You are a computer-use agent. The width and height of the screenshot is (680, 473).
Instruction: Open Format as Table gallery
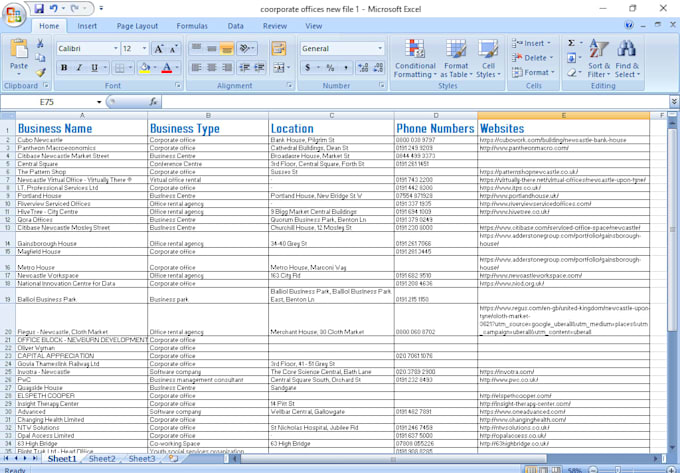pos(456,59)
